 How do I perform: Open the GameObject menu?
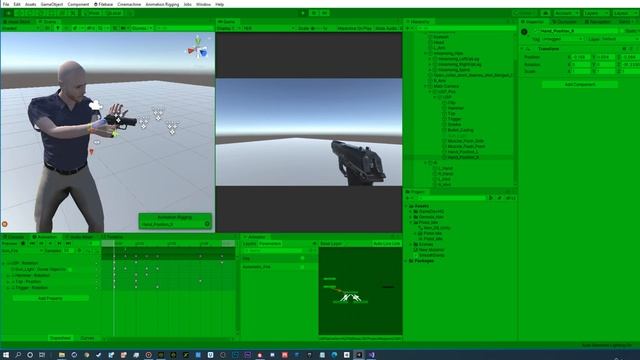[x=52, y=4]
